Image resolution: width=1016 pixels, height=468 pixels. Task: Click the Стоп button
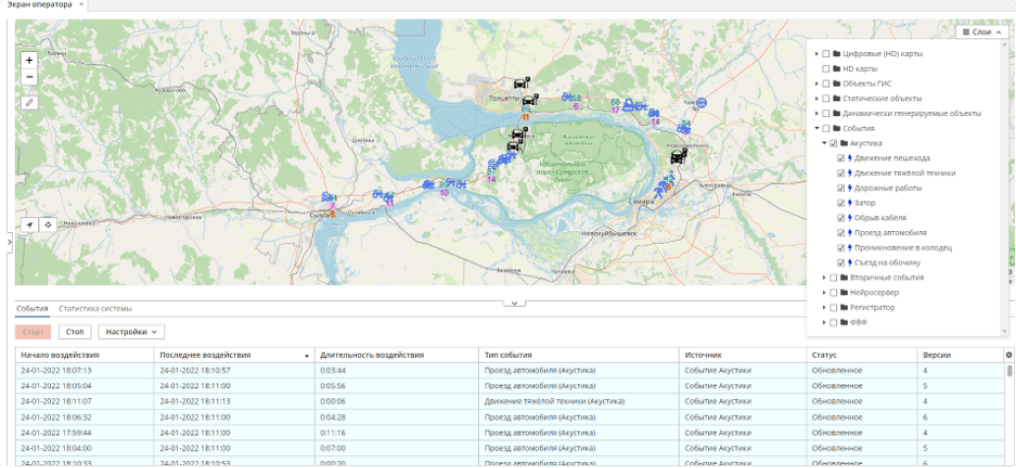[x=75, y=331]
